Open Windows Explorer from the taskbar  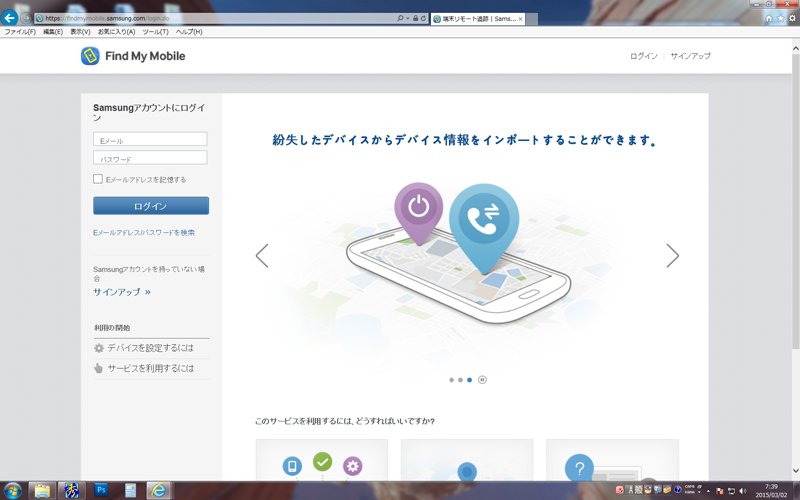(x=42, y=490)
